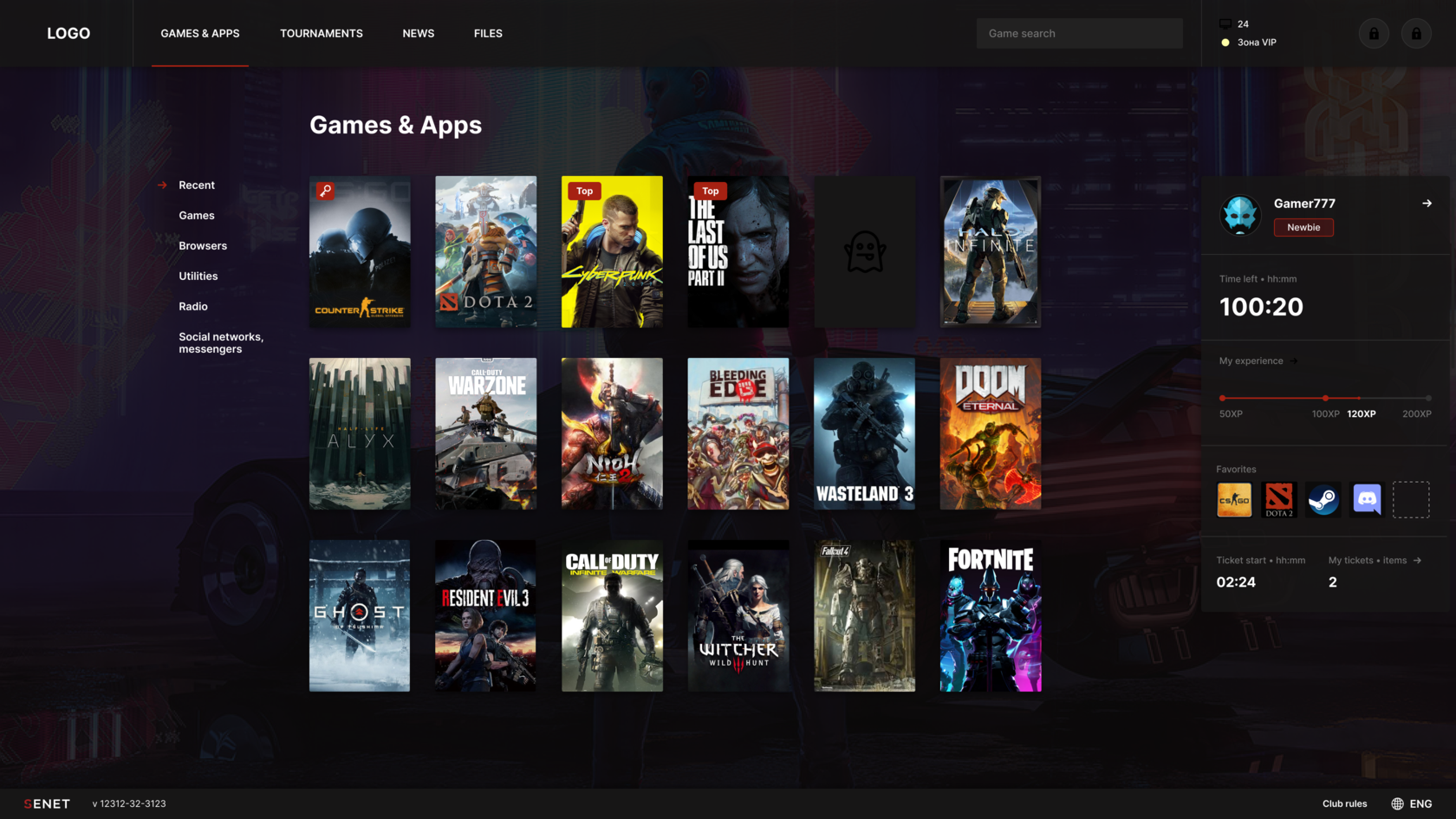Launch Wasteland 3 cover

tap(864, 434)
